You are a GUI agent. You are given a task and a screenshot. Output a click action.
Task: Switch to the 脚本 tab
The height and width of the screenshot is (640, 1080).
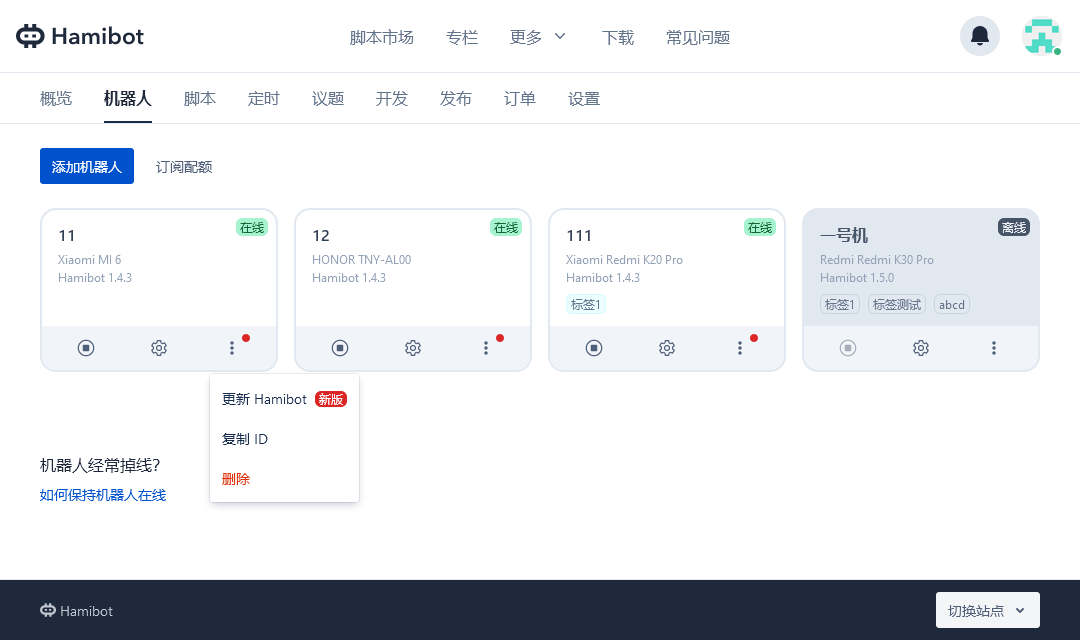(x=200, y=98)
